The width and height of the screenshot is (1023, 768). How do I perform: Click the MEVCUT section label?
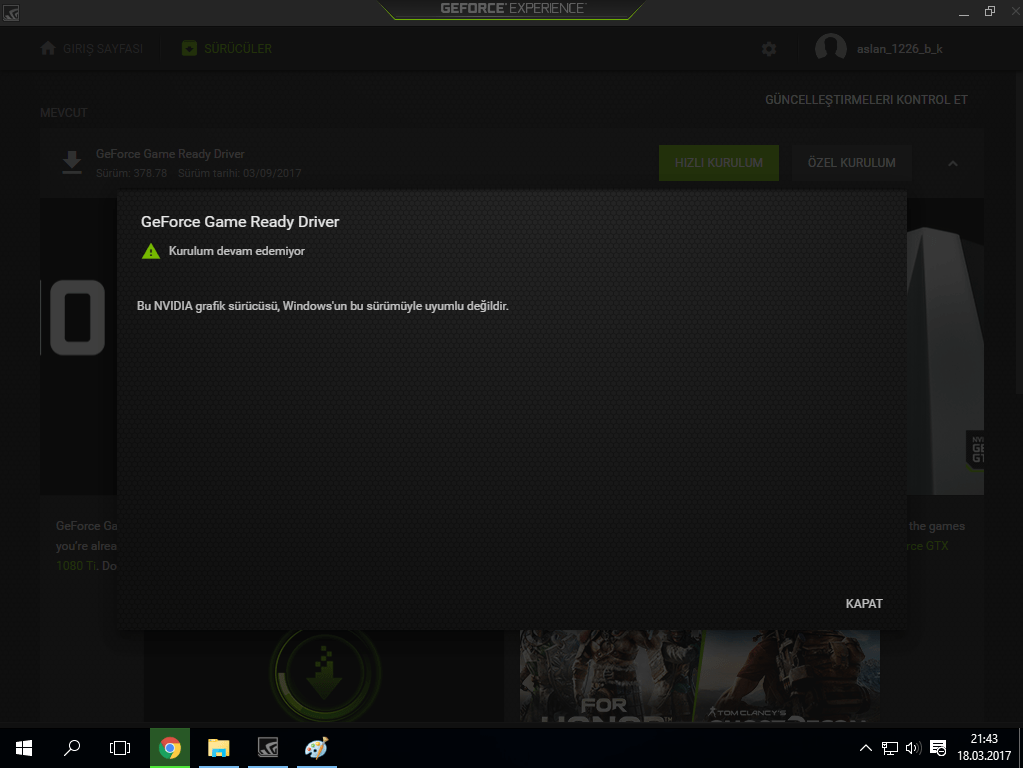64,113
